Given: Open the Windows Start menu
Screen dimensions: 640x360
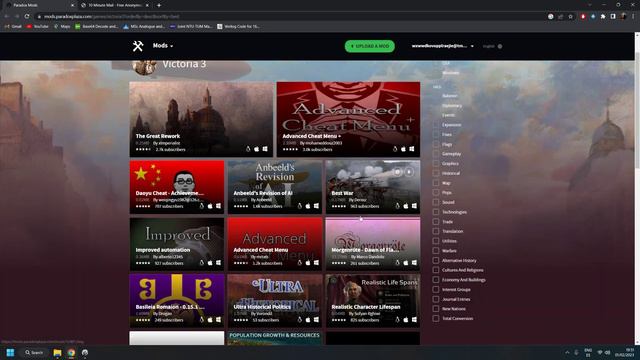Looking at the screenshot, I should click(10, 352).
